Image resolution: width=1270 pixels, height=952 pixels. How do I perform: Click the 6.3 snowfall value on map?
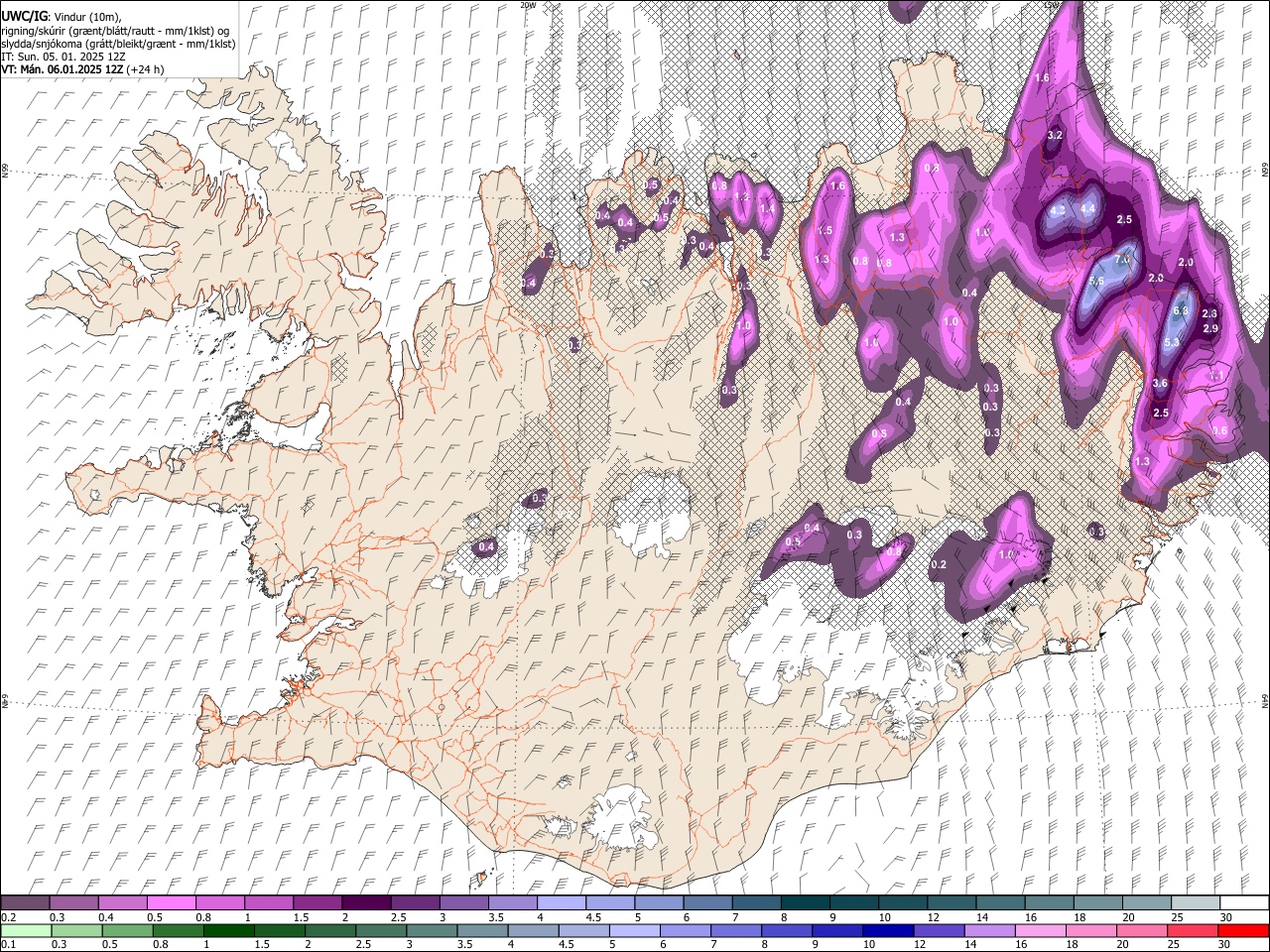click(1181, 310)
